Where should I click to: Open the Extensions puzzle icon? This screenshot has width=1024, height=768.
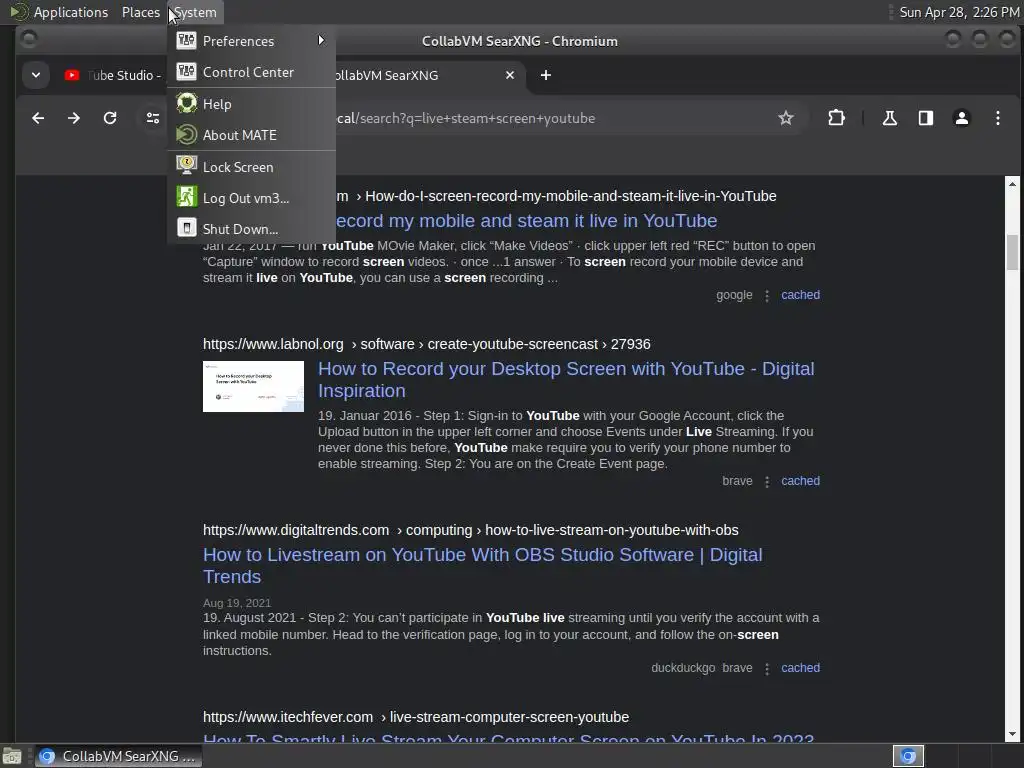(836, 118)
